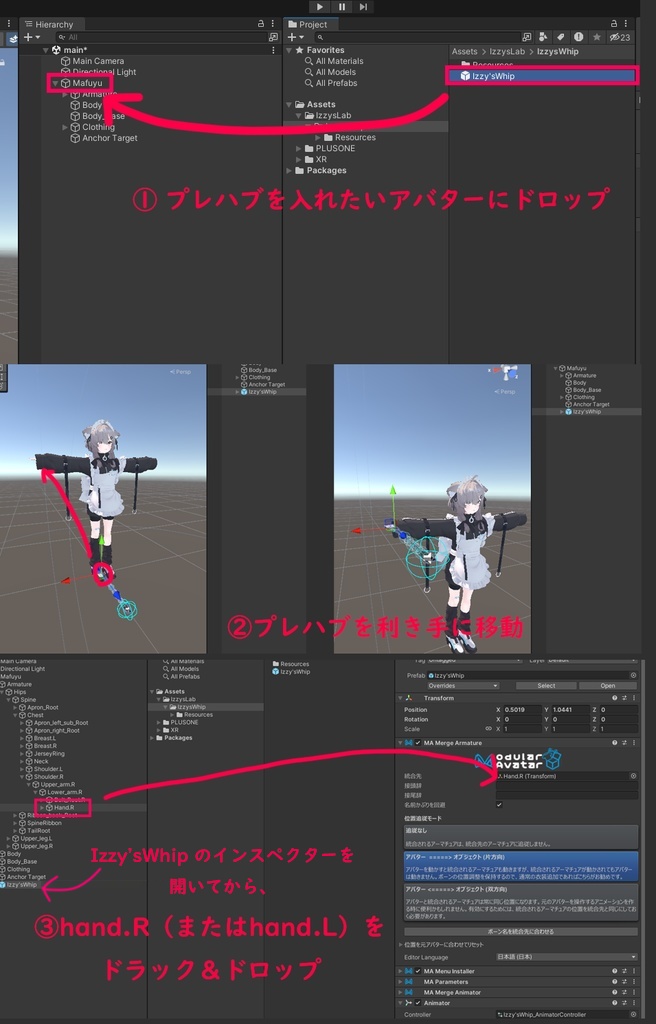656x1024 pixels.
Task: Go to Assets in the breadcrumb path
Action: pyautogui.click(x=465, y=52)
